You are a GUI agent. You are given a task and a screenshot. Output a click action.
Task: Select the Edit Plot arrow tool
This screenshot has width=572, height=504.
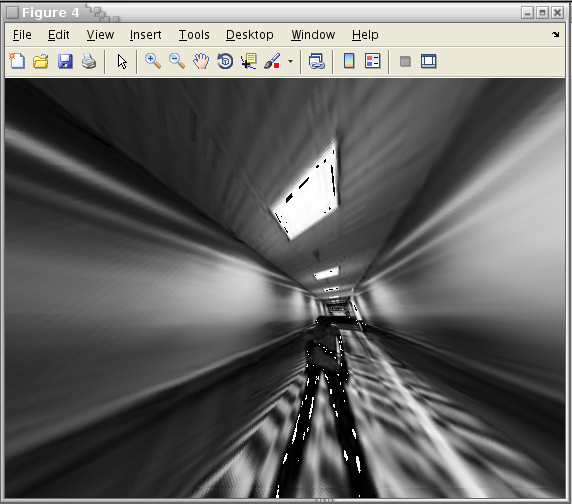pyautogui.click(x=122, y=61)
